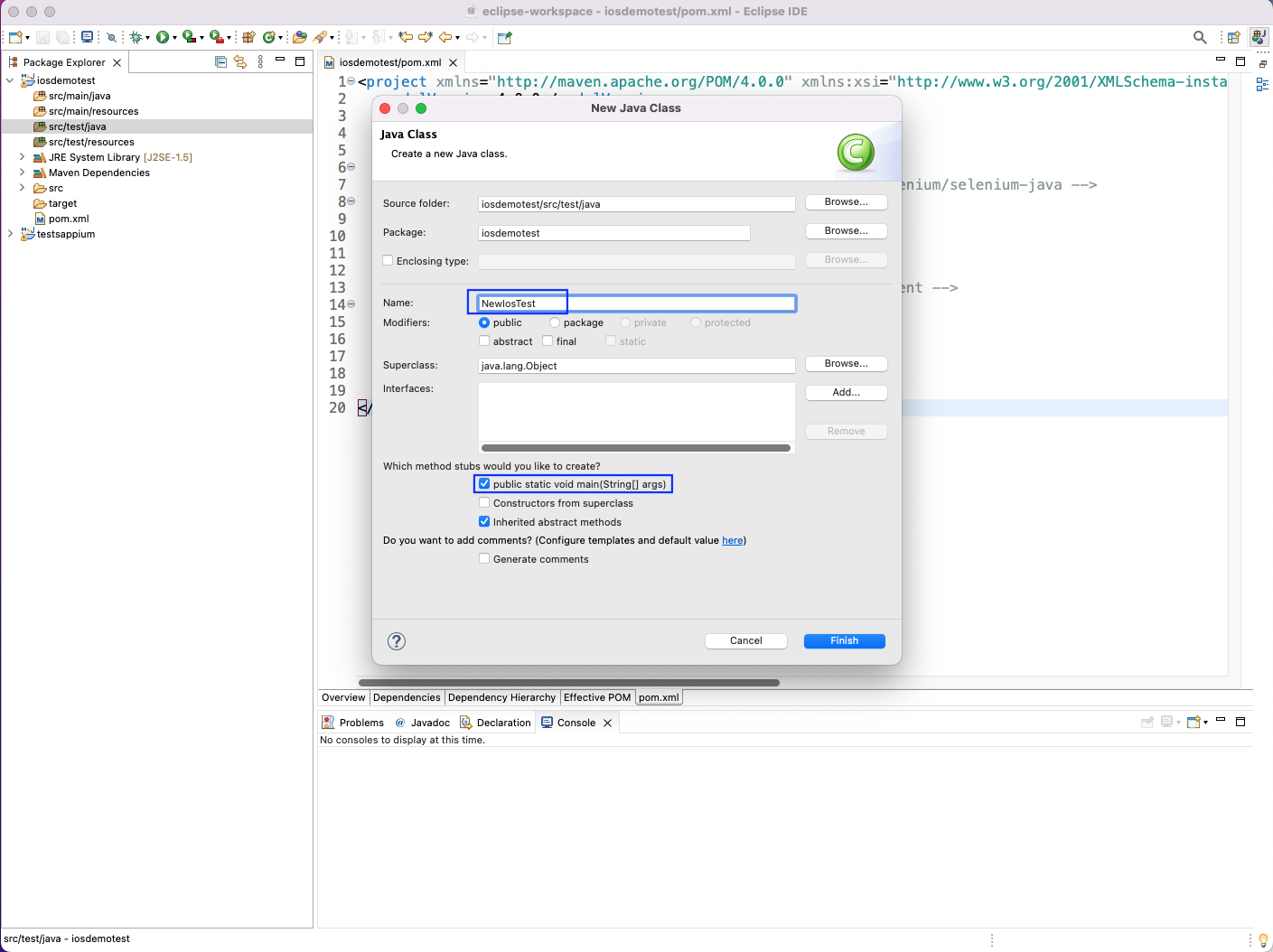This screenshot has width=1273, height=952.
Task: Click Link with Editor icon
Action: [x=240, y=62]
